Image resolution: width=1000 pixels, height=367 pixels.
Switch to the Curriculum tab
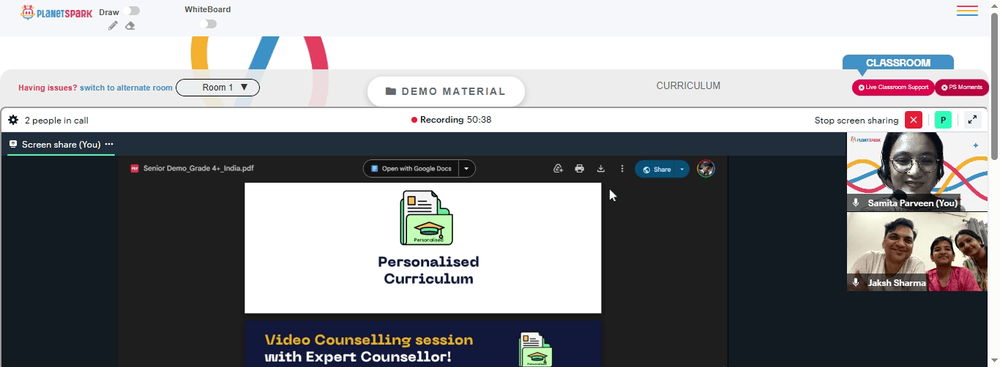click(x=688, y=86)
